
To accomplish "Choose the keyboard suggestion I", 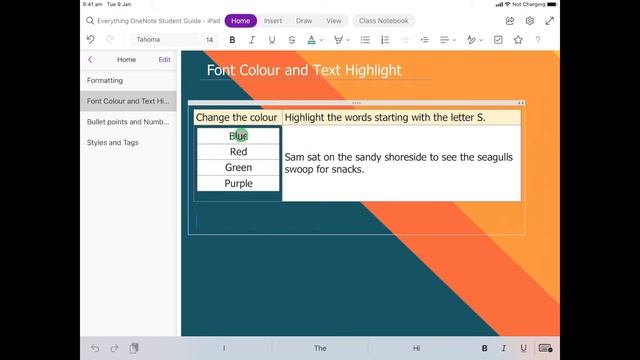I will [x=224, y=348].
